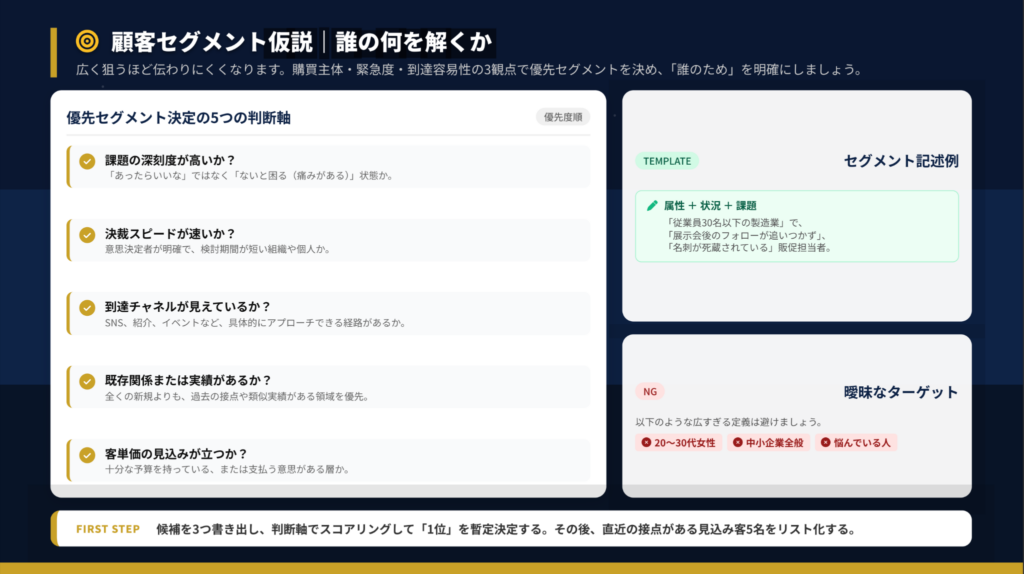Toggle the checkmark for 決裁スピードが速いか？
Viewport: 1024px width, 574px height.
point(87,234)
